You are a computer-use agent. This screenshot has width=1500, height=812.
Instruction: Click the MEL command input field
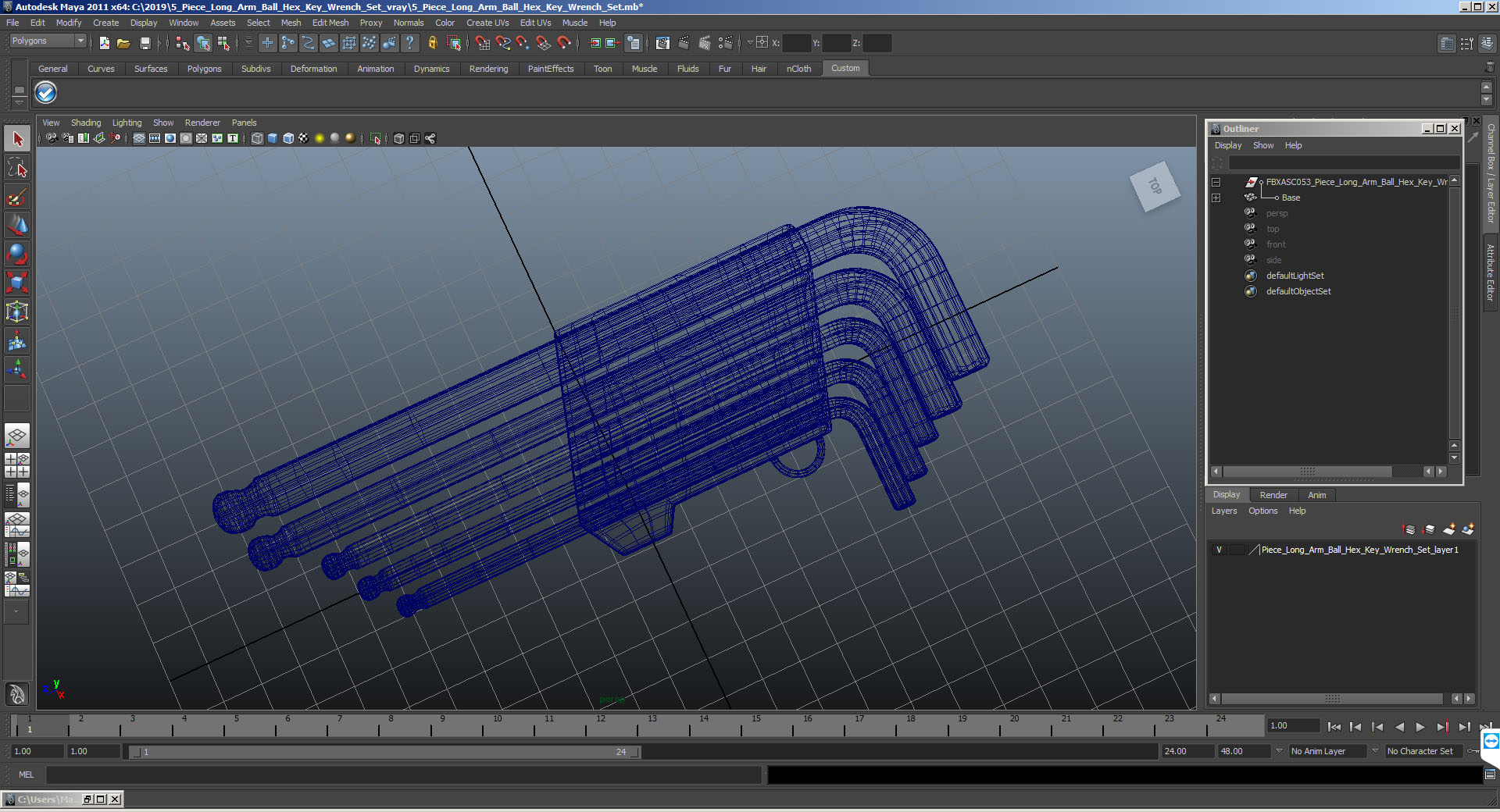[x=403, y=775]
